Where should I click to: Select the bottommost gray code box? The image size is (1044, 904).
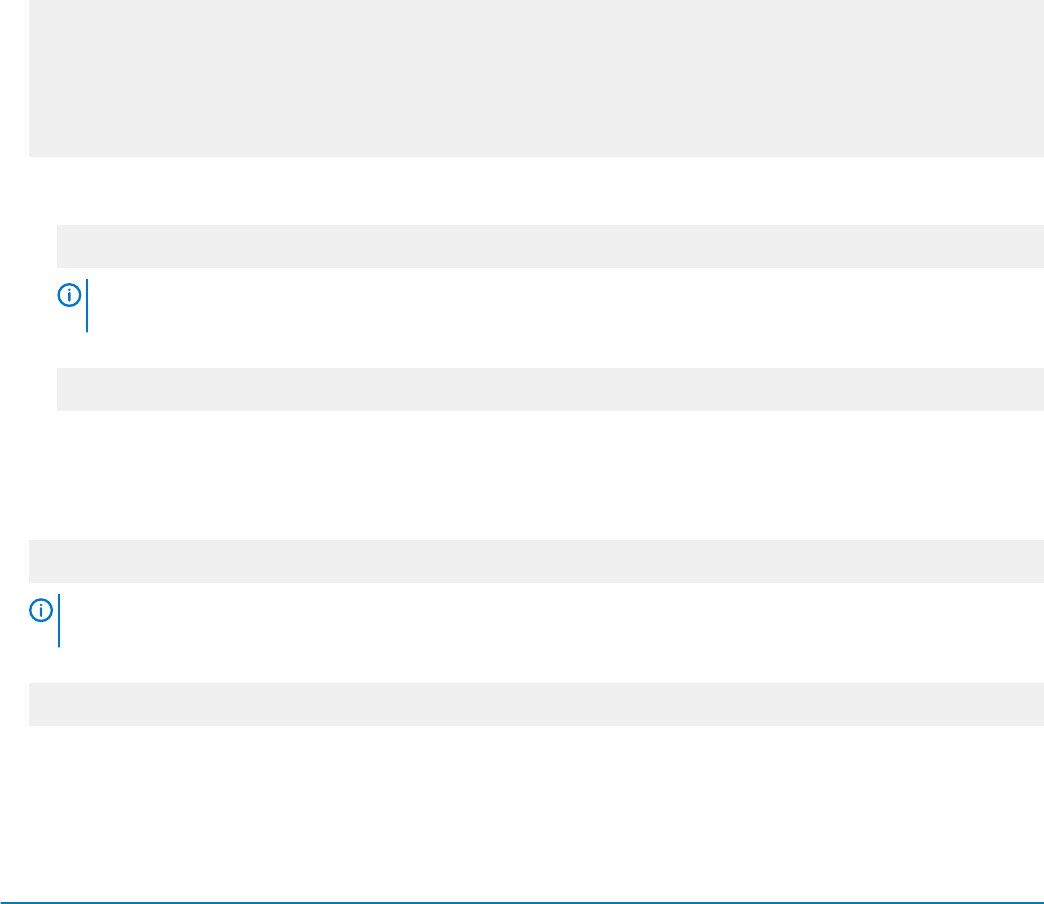point(536,704)
